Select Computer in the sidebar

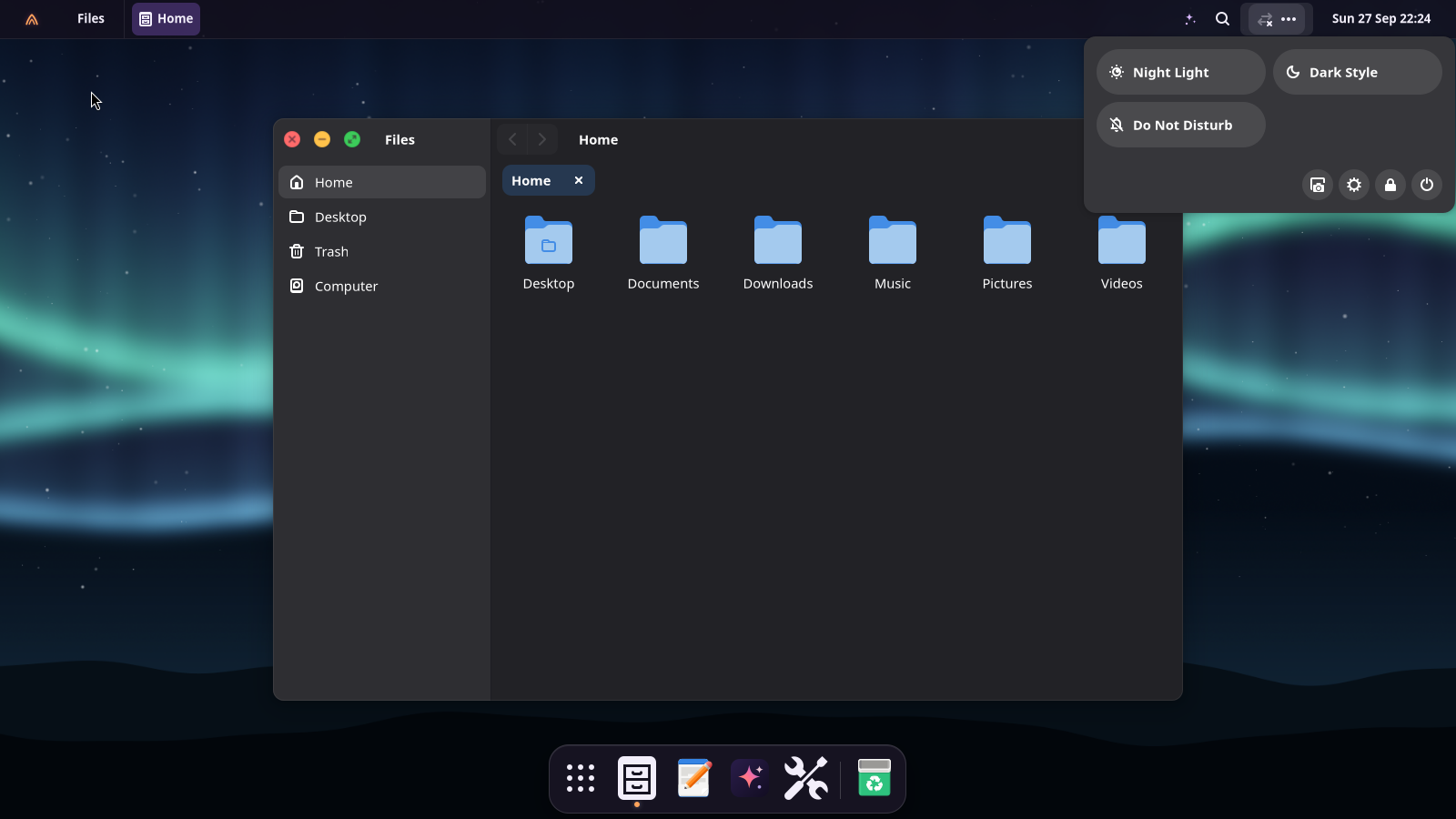[x=382, y=286]
